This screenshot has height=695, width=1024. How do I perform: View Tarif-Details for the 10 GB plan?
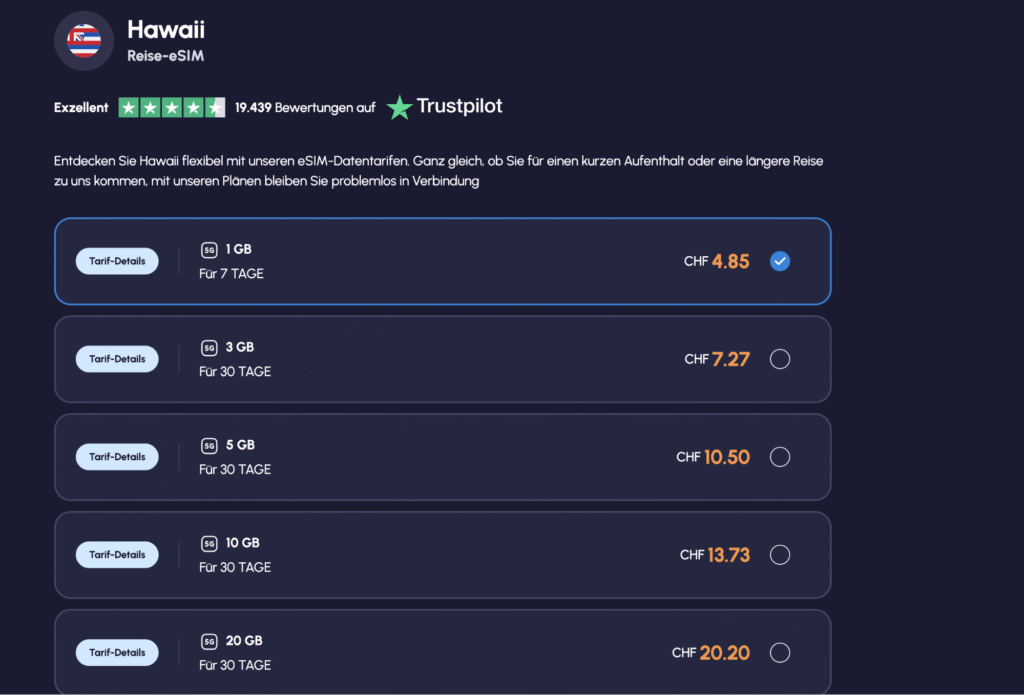click(x=117, y=555)
